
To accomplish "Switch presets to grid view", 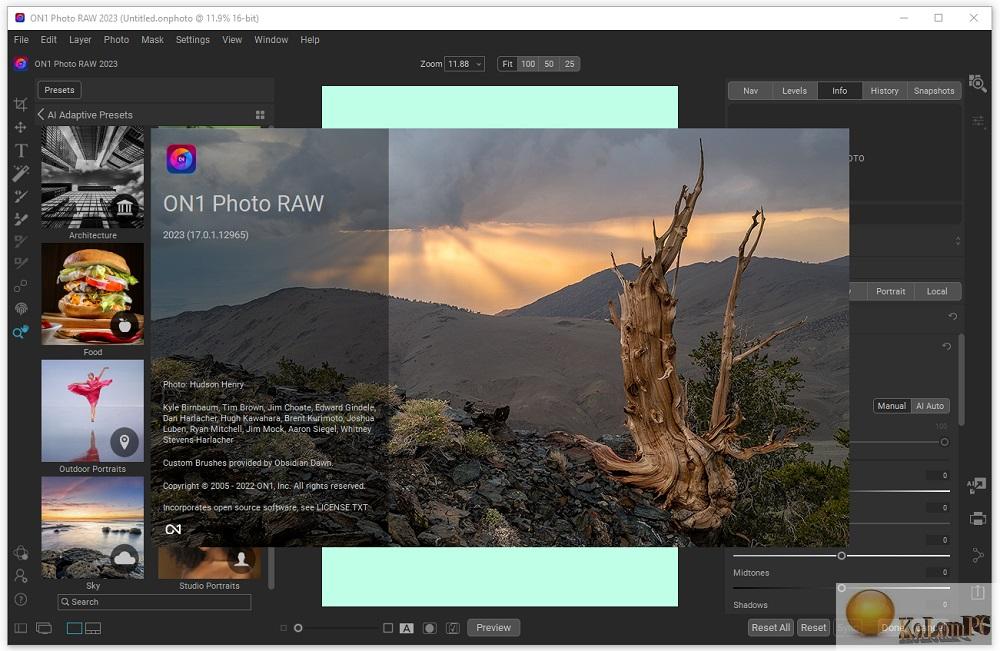I will click(x=260, y=115).
